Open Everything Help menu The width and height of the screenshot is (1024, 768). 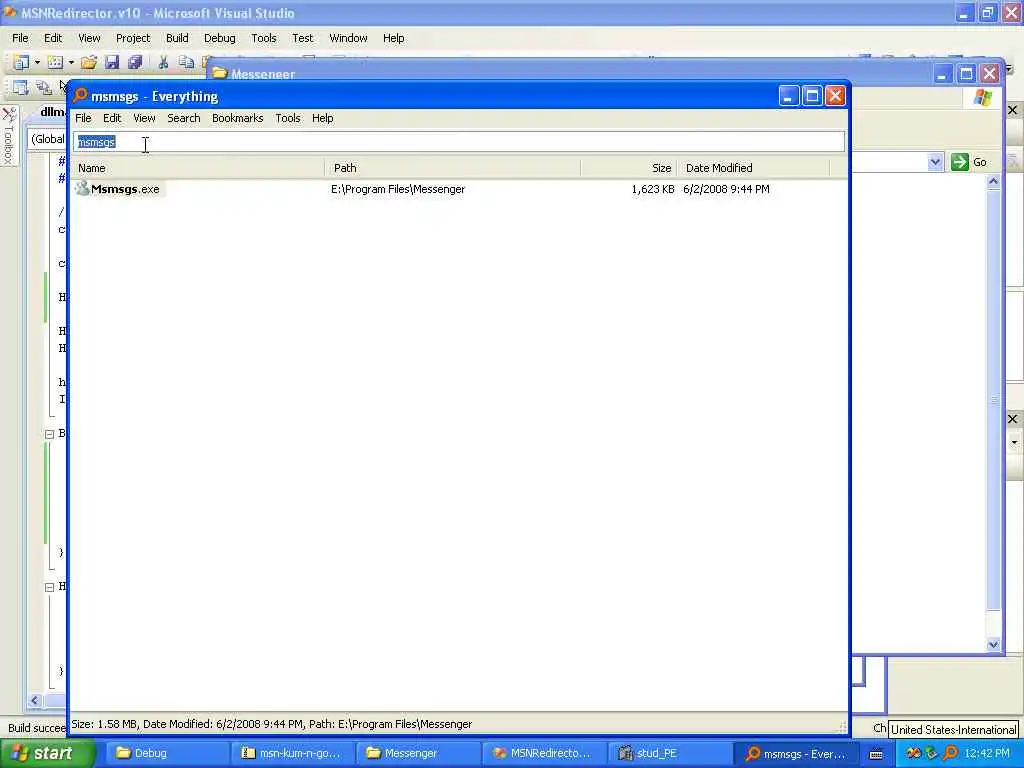pos(323,118)
